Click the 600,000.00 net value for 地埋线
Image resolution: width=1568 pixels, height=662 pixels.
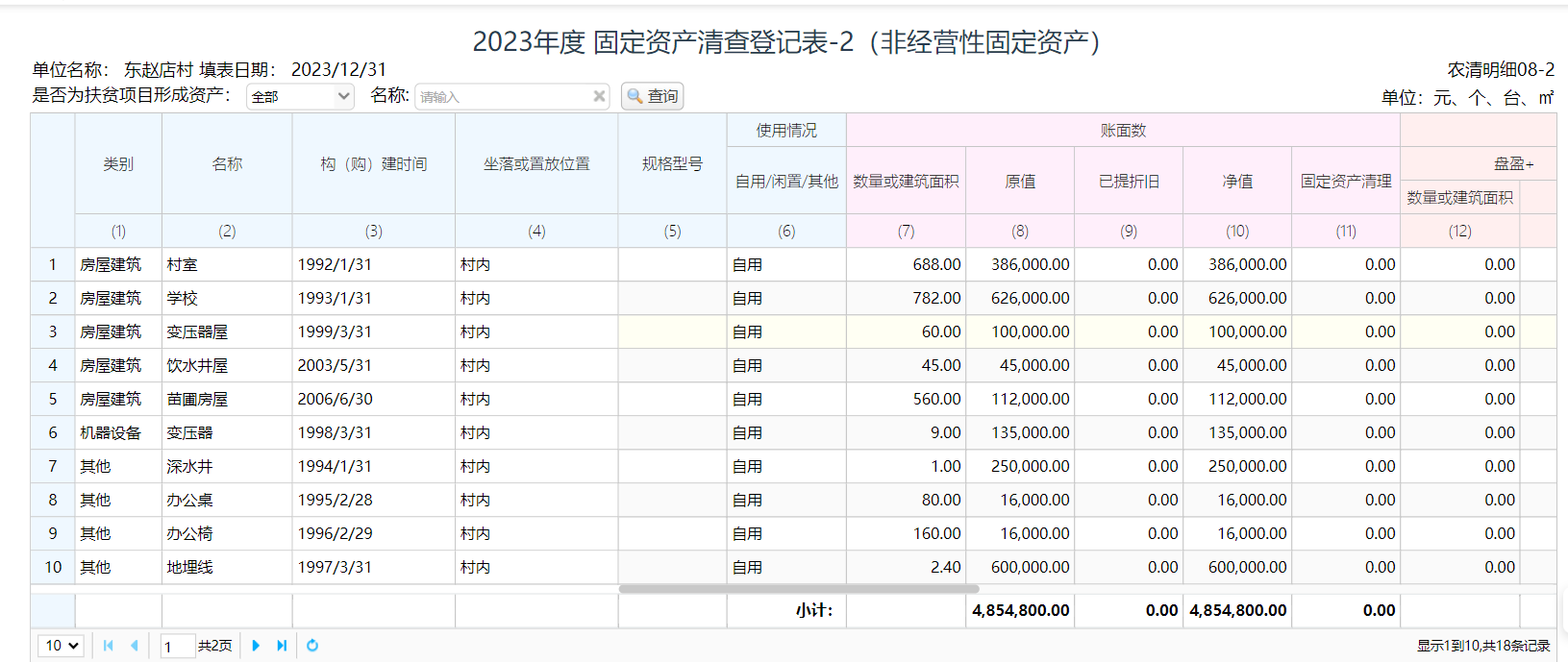pyautogui.click(x=1237, y=567)
